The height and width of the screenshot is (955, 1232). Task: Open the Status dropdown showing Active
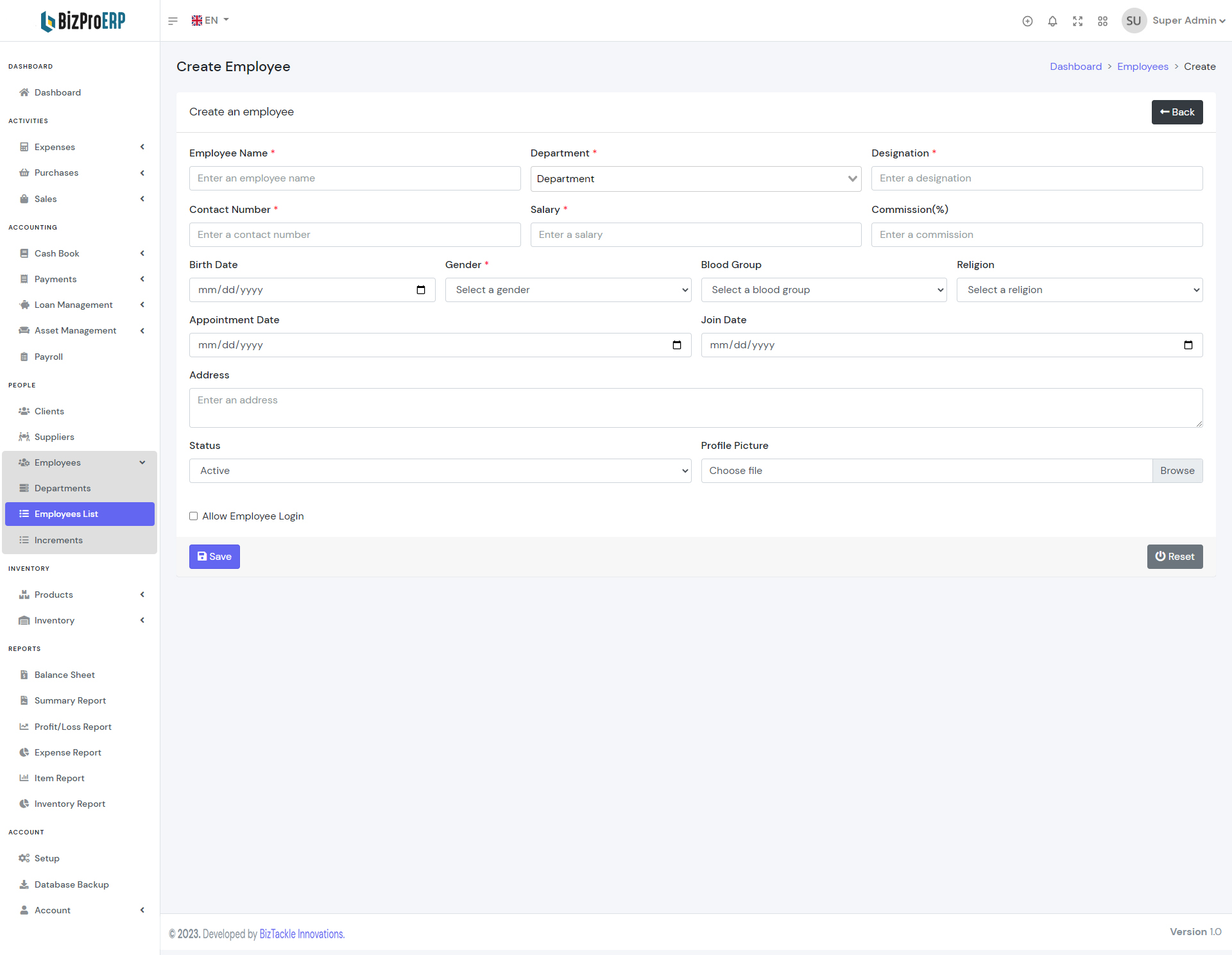click(440, 471)
